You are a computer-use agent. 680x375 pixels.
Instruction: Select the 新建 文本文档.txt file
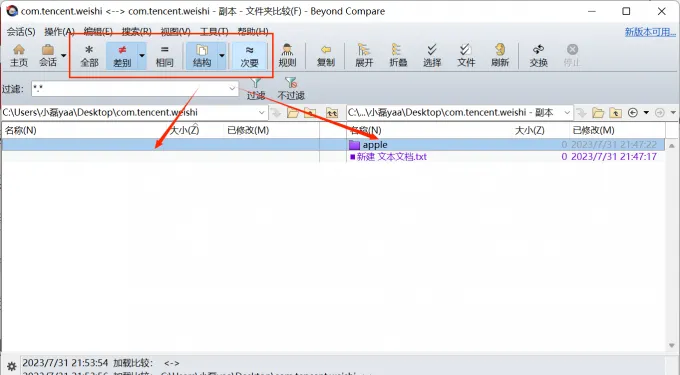click(x=392, y=157)
